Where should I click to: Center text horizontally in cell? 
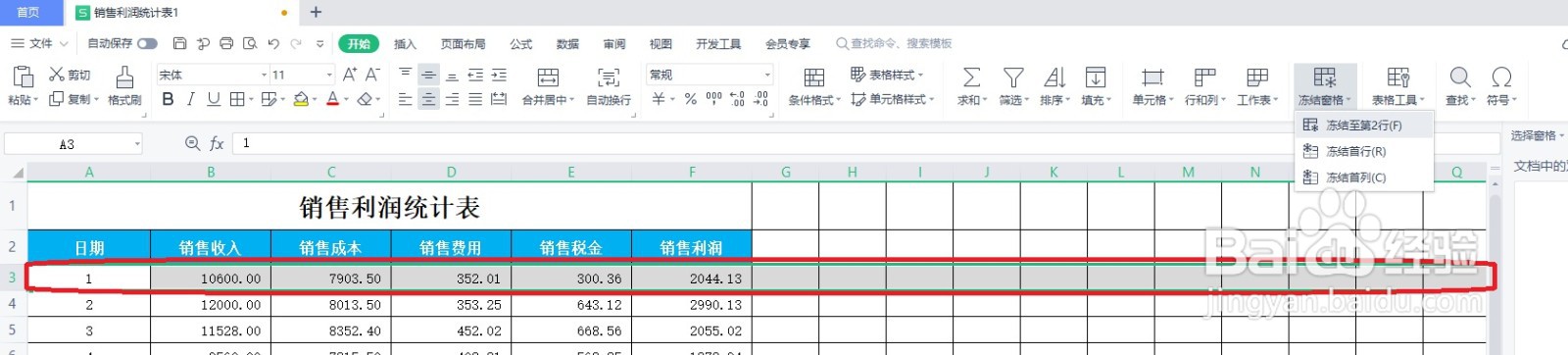[428, 99]
